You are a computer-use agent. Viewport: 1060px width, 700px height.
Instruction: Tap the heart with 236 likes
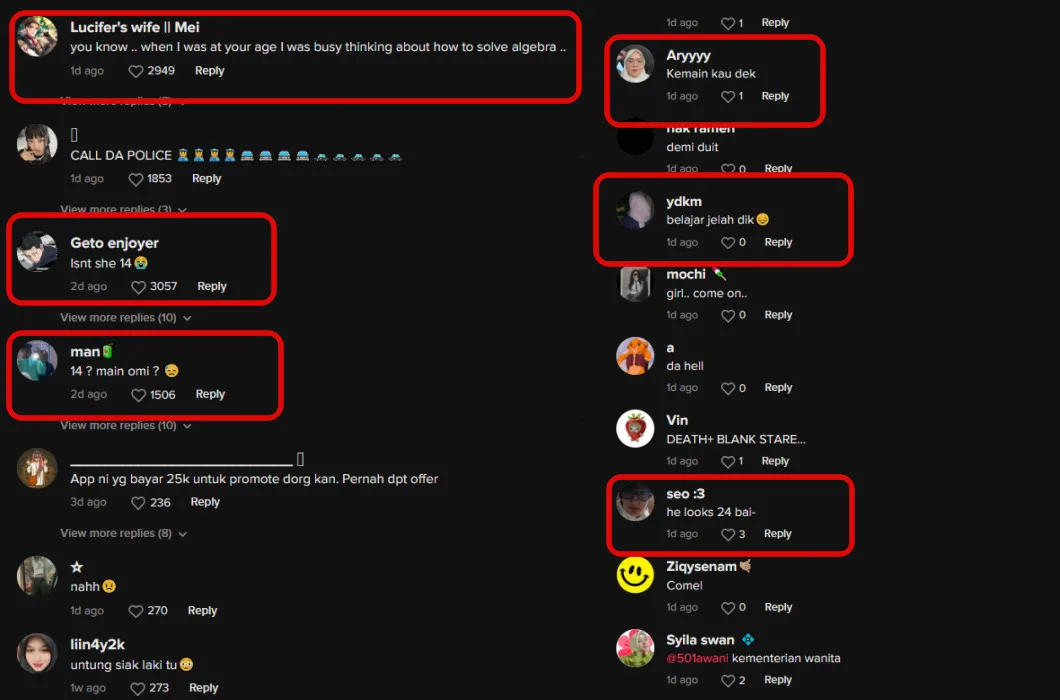coord(139,503)
